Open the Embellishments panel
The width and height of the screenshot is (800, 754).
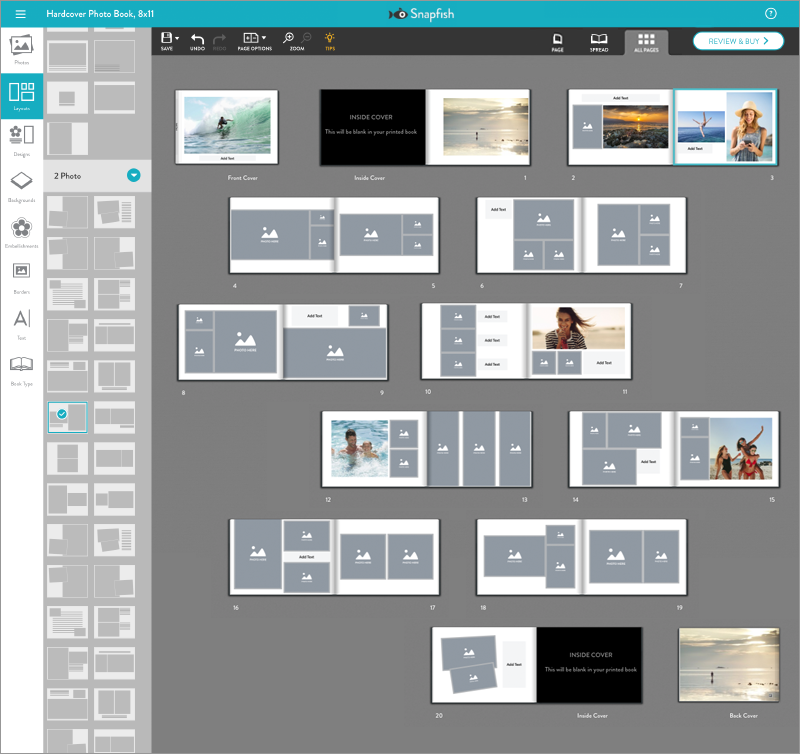coord(21,231)
